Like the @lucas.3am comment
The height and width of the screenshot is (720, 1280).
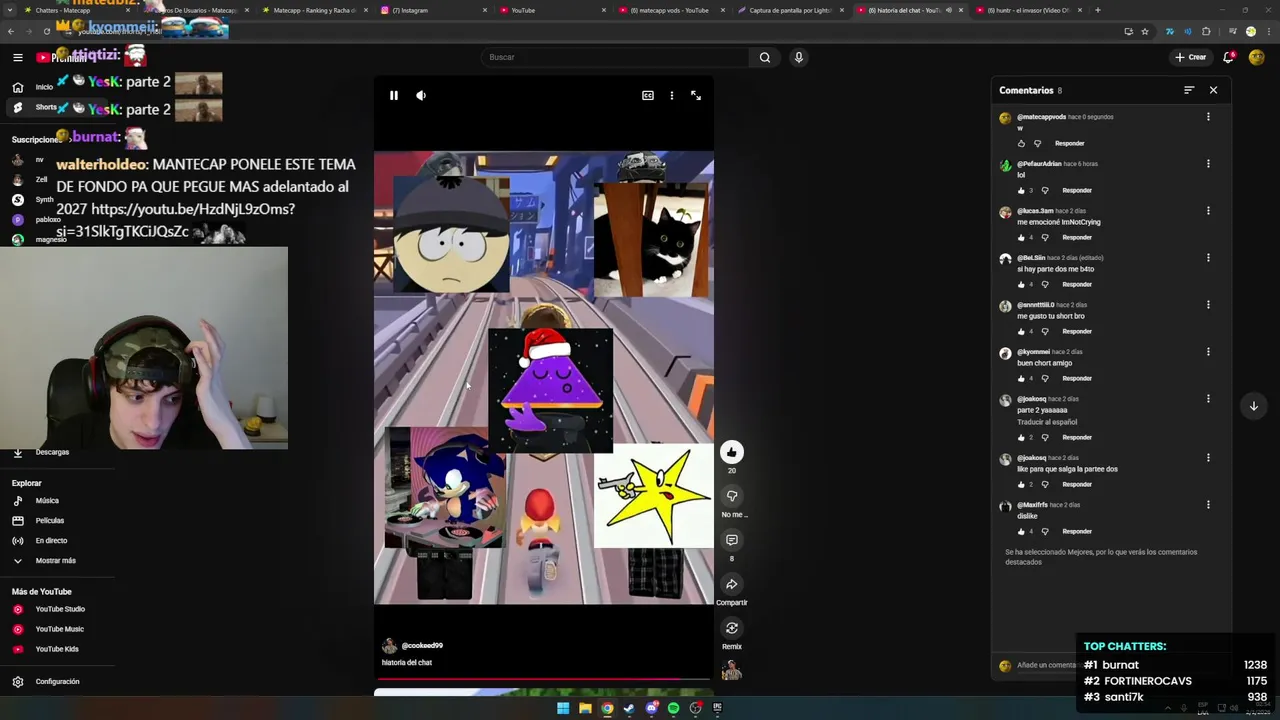pyautogui.click(x=1021, y=237)
